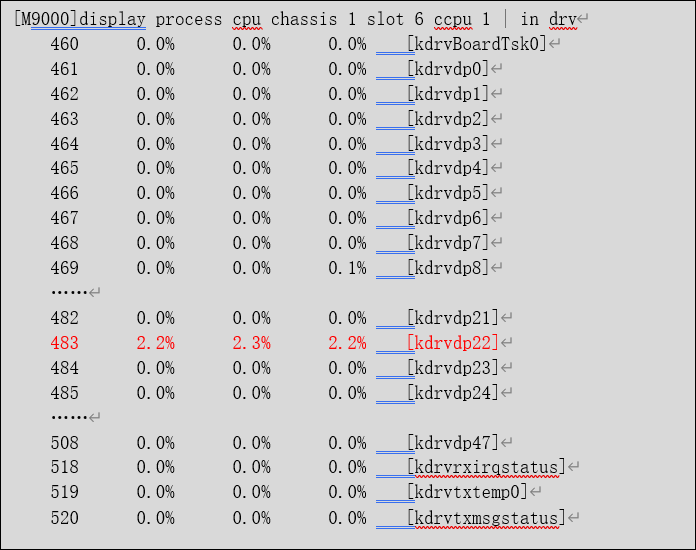Click "drv" at the end of the command
Viewport: 696px width, 550px height.
point(563,20)
